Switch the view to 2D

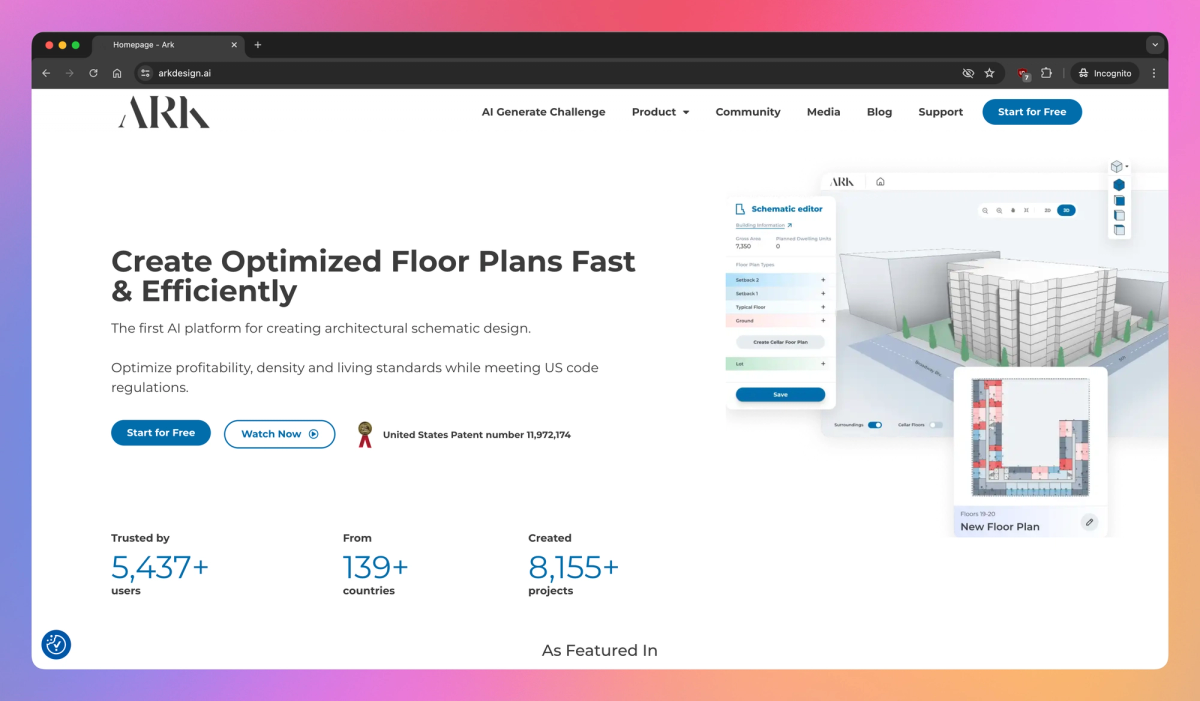tap(1047, 210)
